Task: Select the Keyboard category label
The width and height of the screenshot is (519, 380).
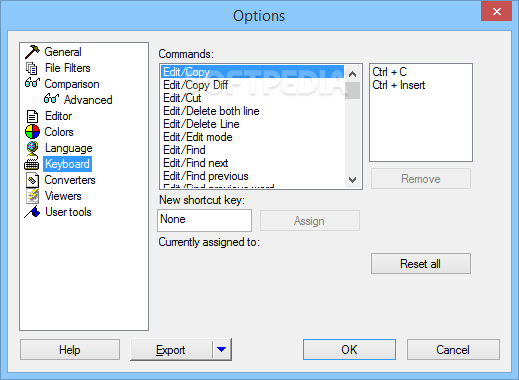Action: [x=67, y=164]
